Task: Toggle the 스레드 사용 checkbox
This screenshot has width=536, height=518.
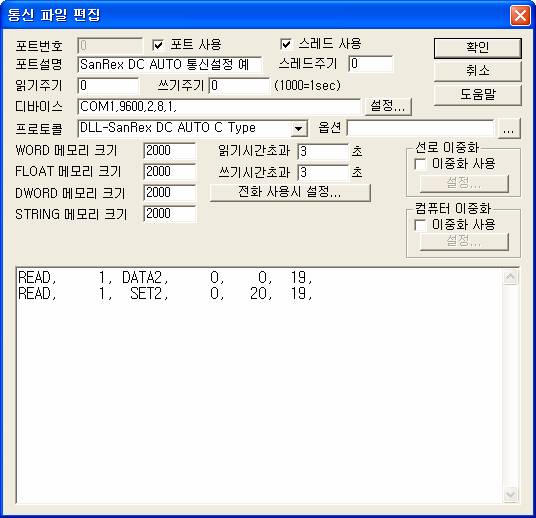Action: 286,44
